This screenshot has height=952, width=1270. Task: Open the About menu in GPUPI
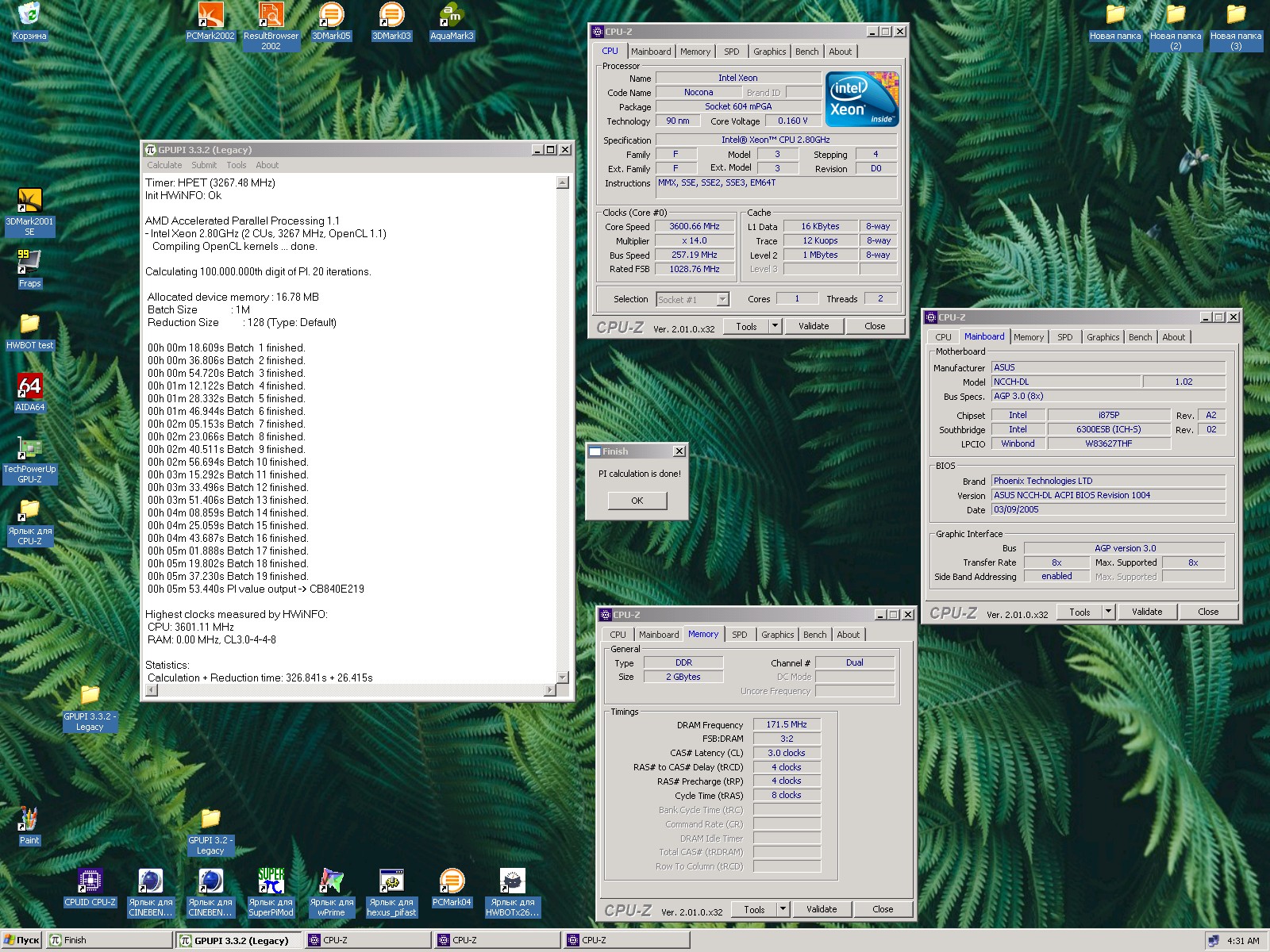[x=267, y=165]
